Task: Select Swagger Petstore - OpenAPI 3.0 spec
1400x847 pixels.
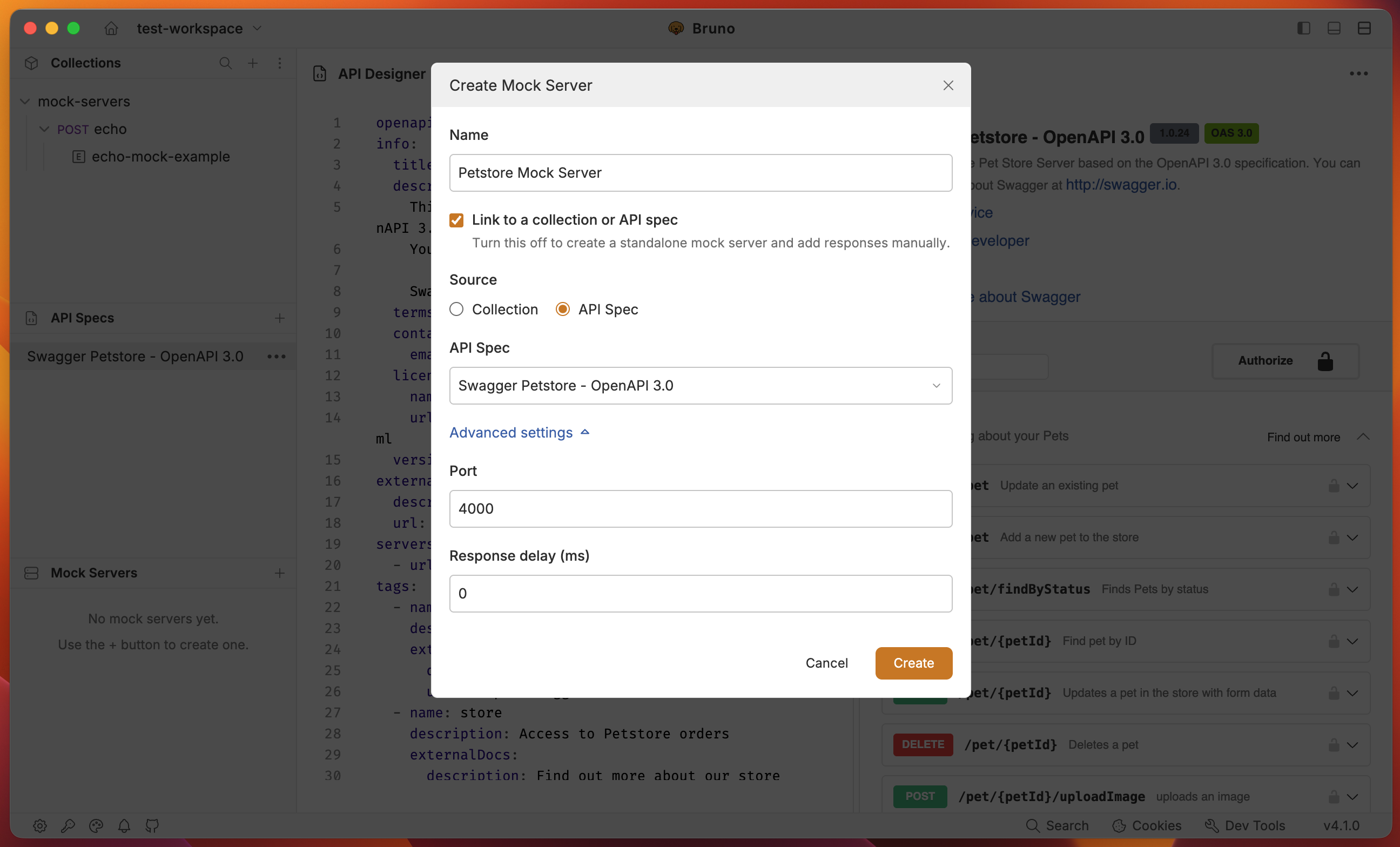Action: click(135, 356)
